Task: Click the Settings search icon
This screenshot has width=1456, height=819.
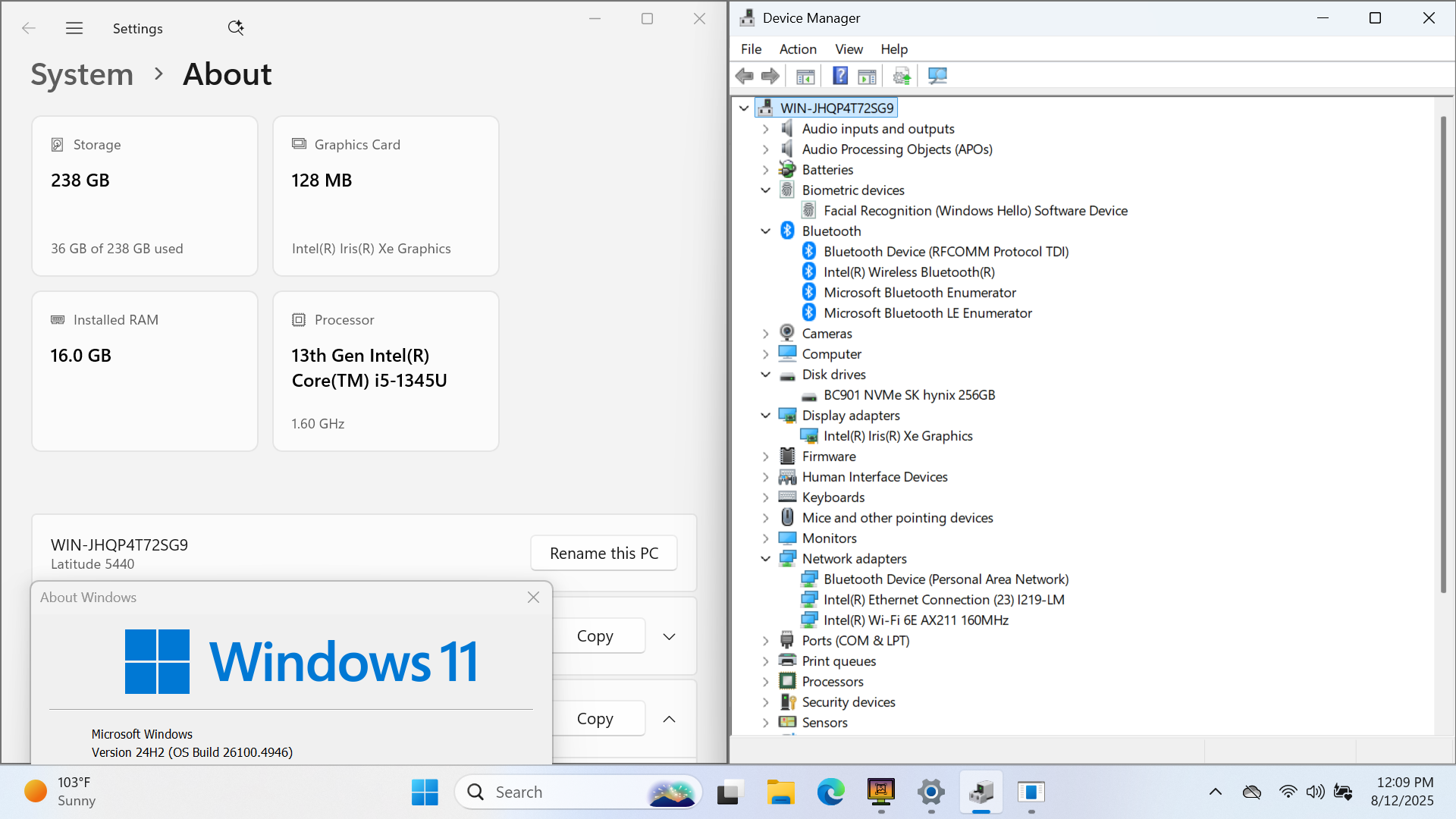Action: (x=236, y=28)
